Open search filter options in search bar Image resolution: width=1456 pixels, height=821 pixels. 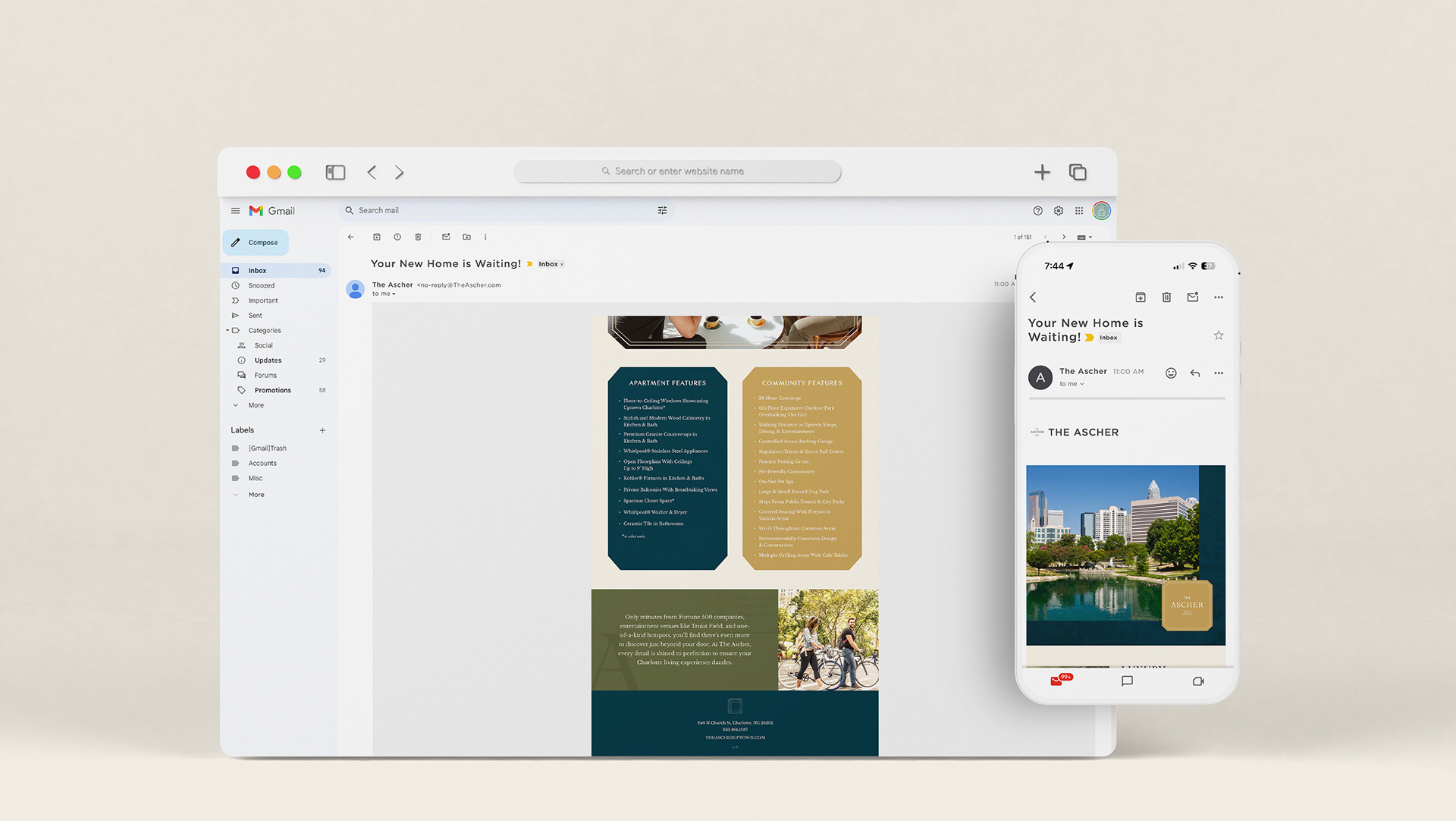(x=662, y=210)
